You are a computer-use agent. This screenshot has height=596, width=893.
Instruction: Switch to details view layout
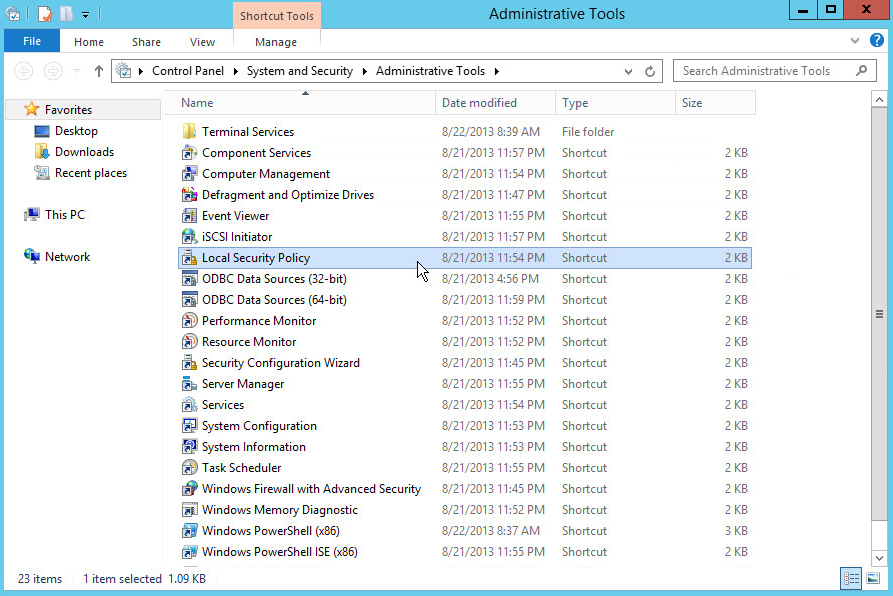[x=851, y=579]
